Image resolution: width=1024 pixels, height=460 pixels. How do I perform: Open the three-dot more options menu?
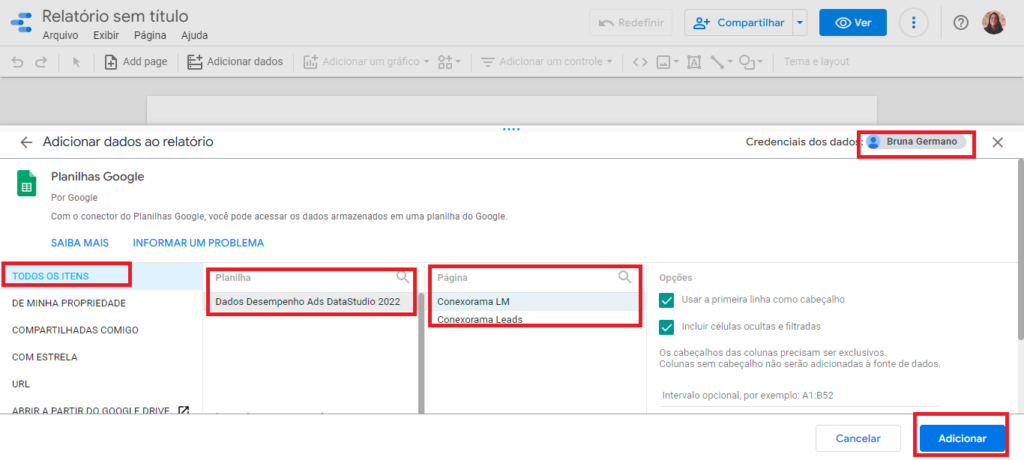point(914,23)
